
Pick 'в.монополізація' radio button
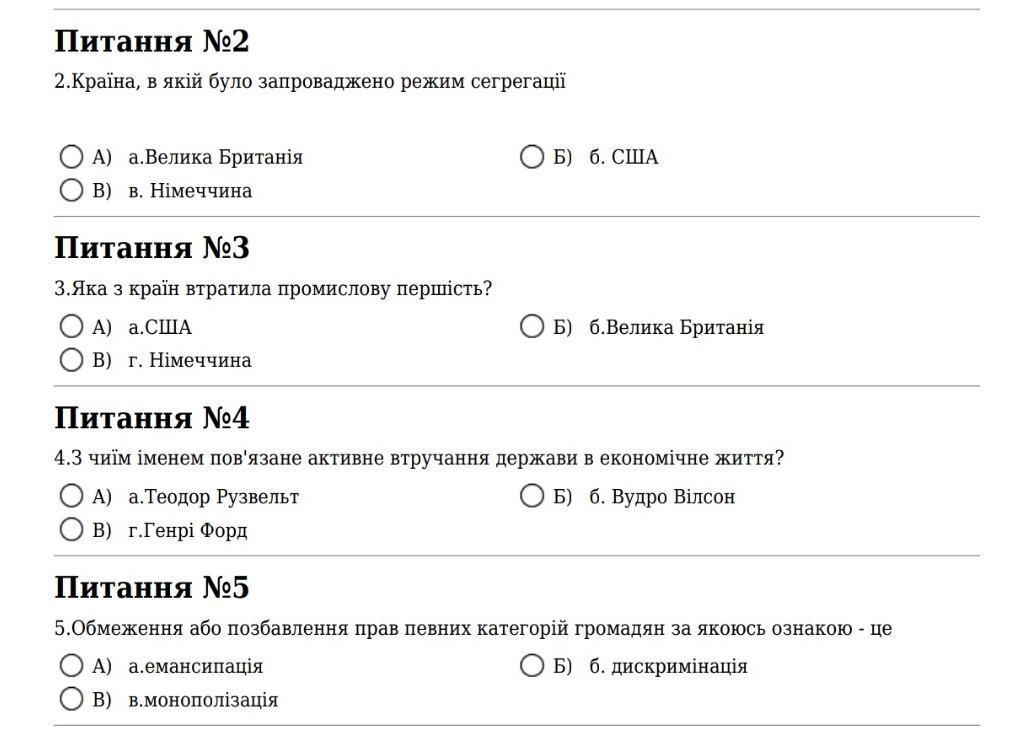tap(71, 699)
